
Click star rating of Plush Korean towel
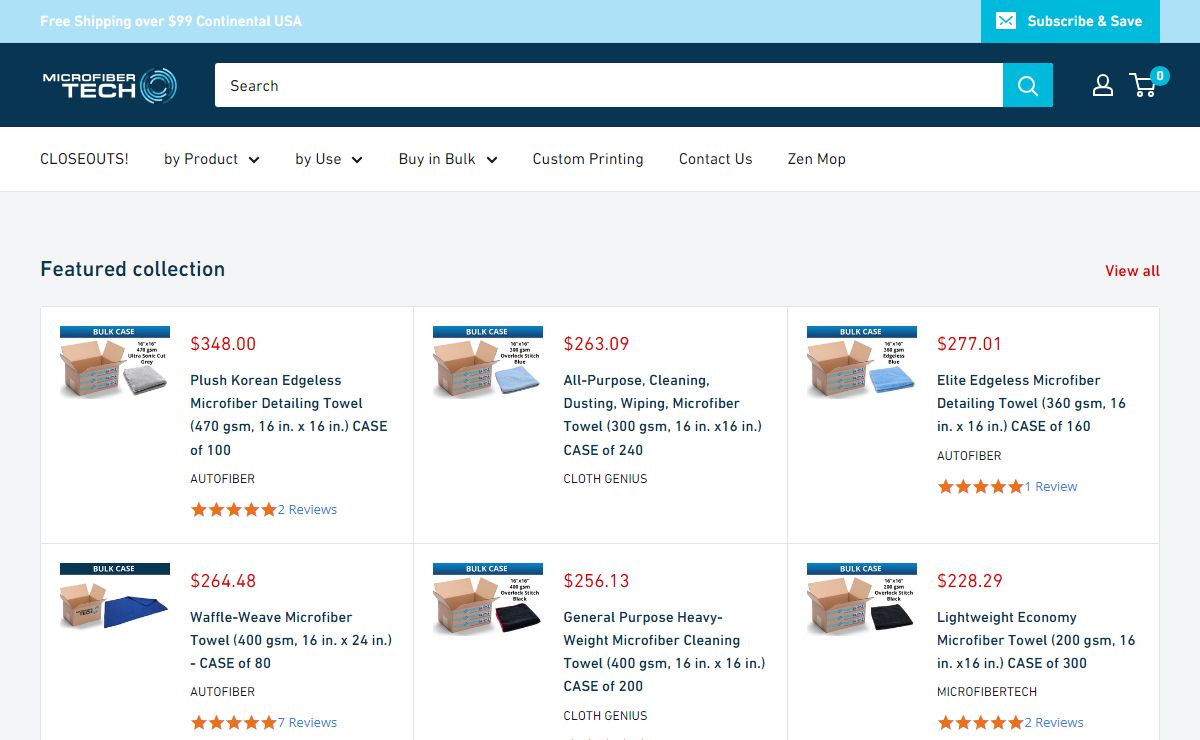[234, 510]
